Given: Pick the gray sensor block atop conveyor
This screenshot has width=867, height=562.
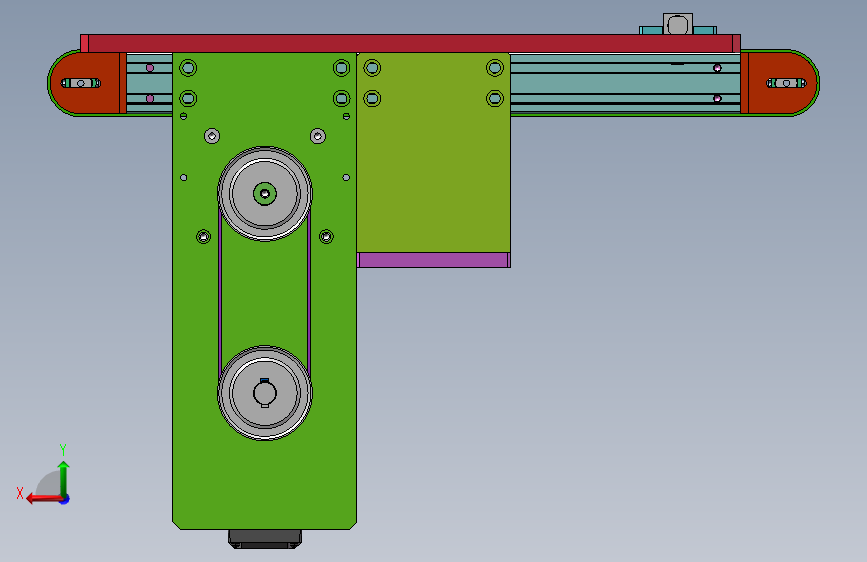Looking at the screenshot, I should click(678, 24).
